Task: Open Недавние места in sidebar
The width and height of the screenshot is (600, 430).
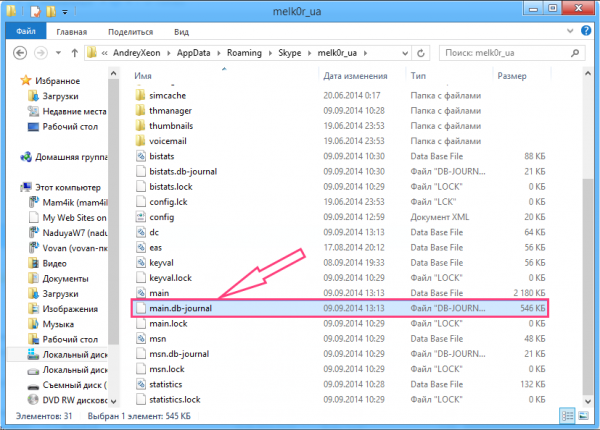Action: (x=74, y=111)
